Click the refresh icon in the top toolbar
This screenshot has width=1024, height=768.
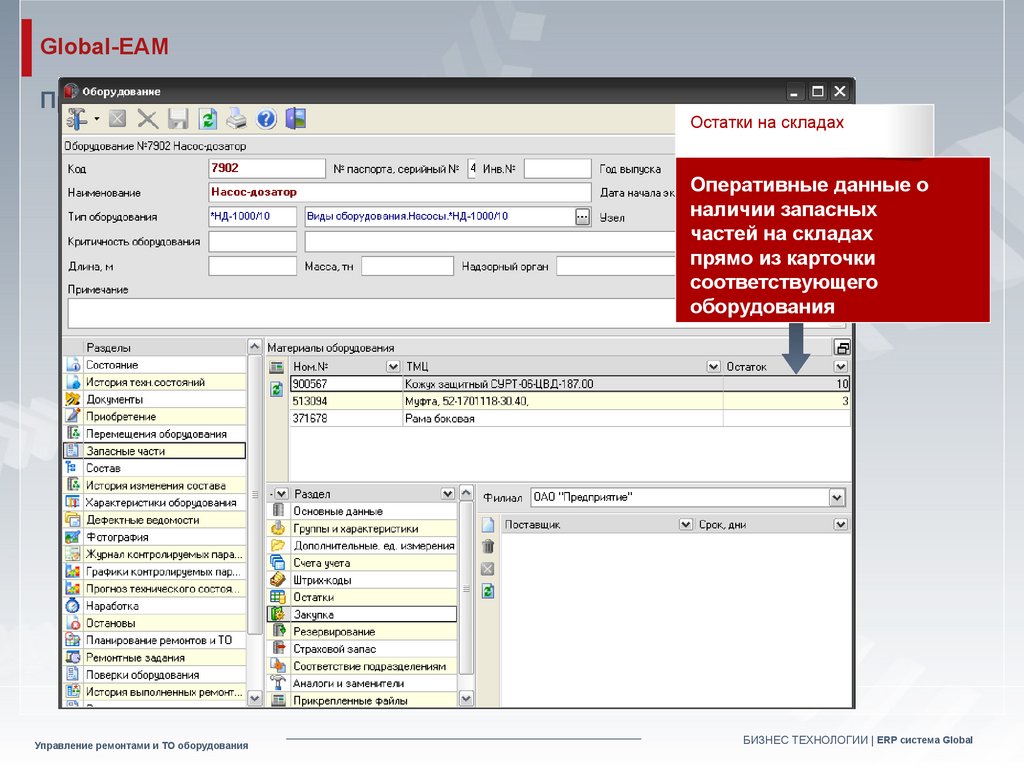pos(207,119)
